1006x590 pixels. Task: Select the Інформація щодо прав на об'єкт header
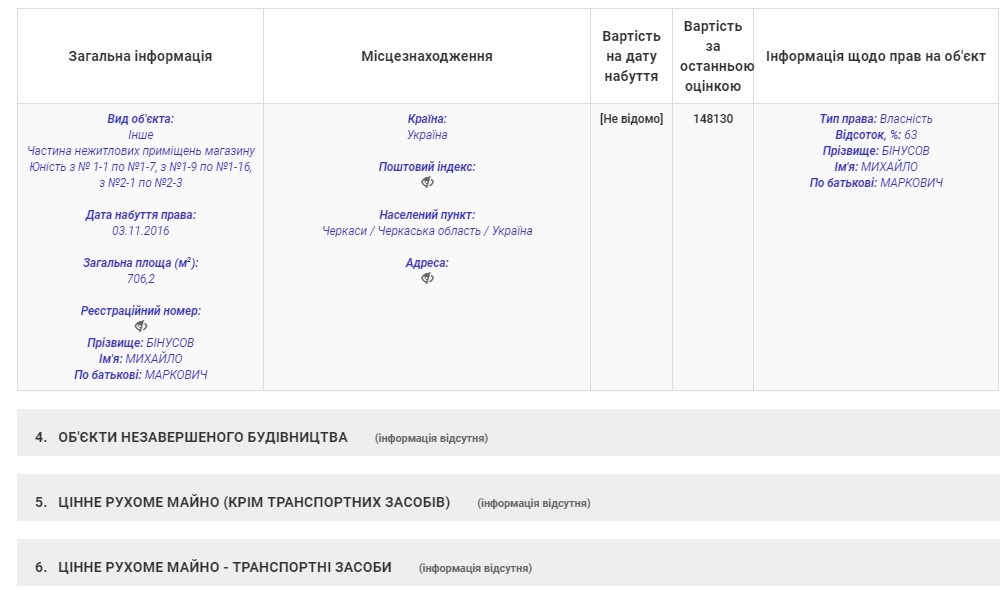[876, 56]
